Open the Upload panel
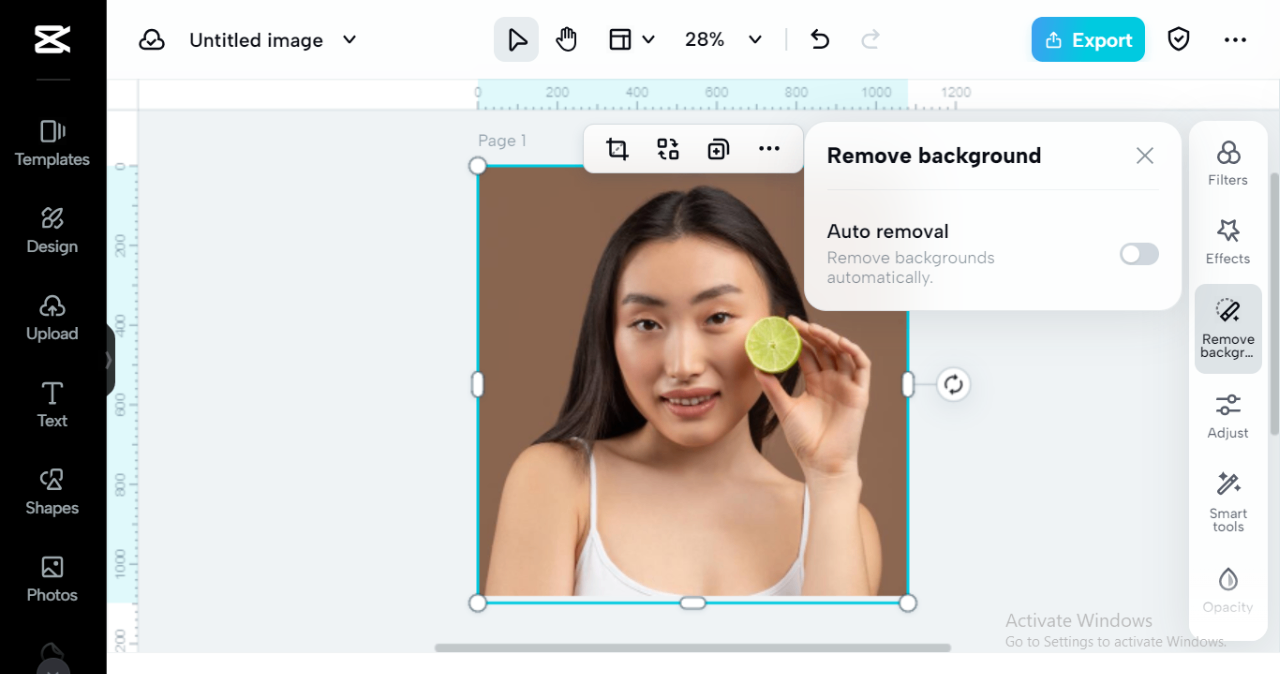 point(52,318)
